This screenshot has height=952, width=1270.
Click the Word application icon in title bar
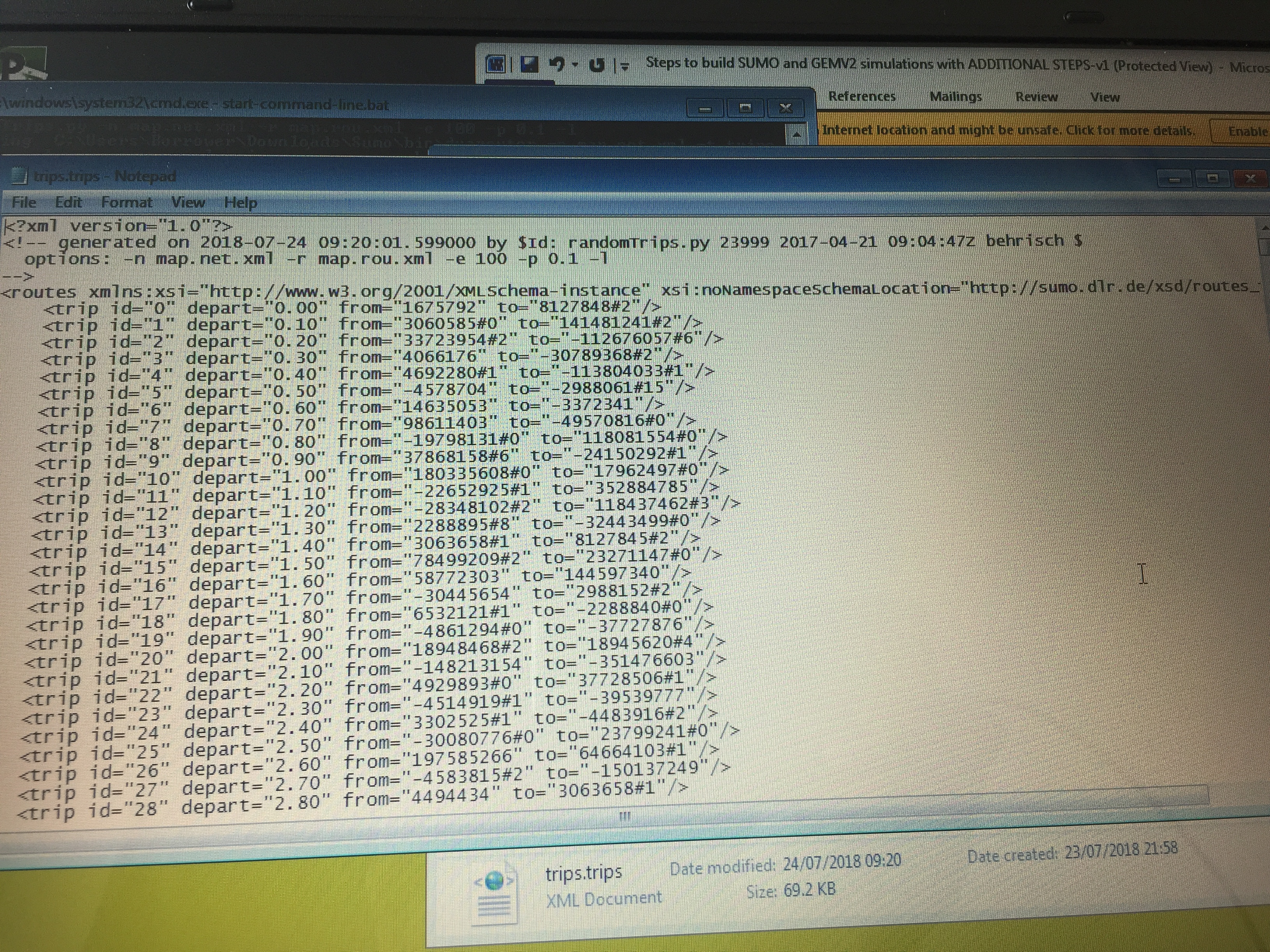(x=496, y=64)
